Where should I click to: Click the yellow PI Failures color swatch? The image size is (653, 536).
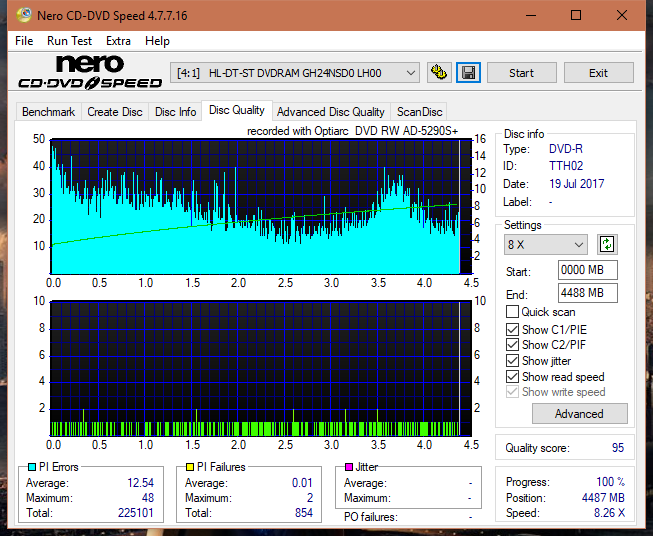point(190,467)
